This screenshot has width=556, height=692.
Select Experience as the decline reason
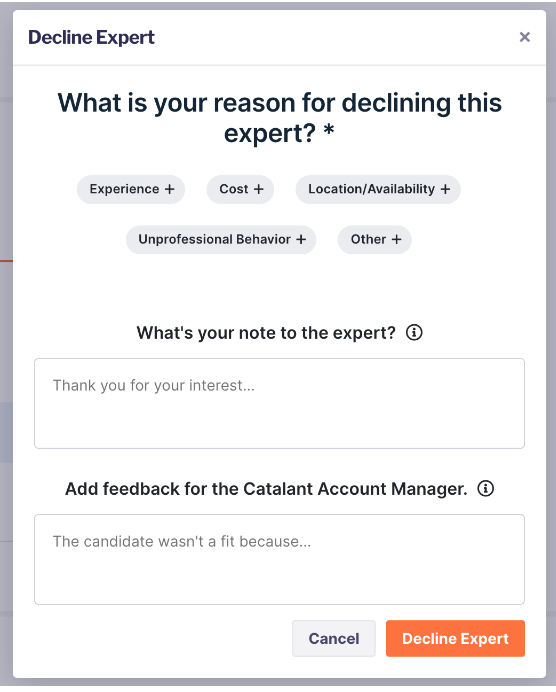click(x=124, y=189)
